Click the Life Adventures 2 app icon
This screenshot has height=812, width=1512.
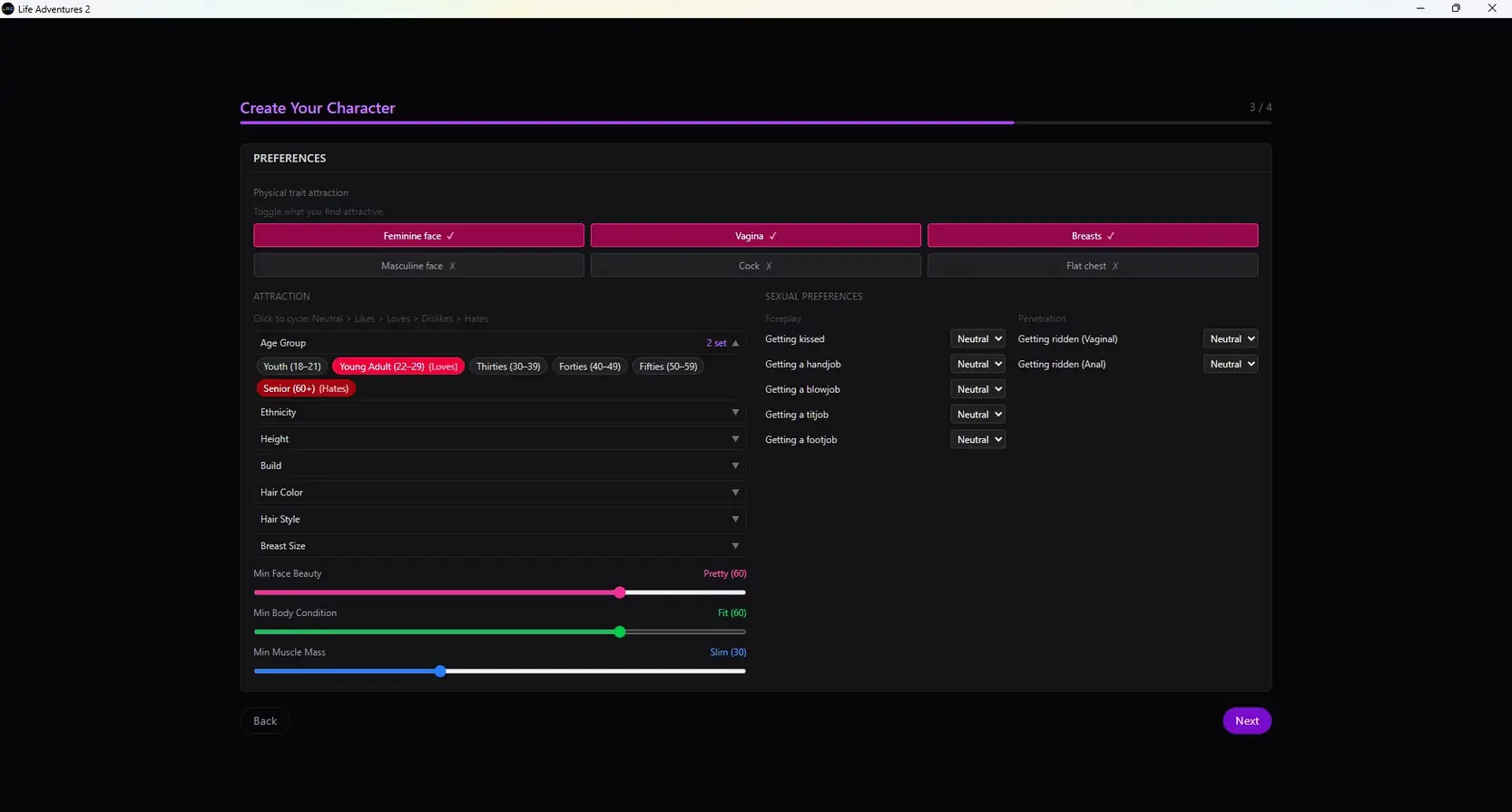pyautogui.click(x=8, y=9)
